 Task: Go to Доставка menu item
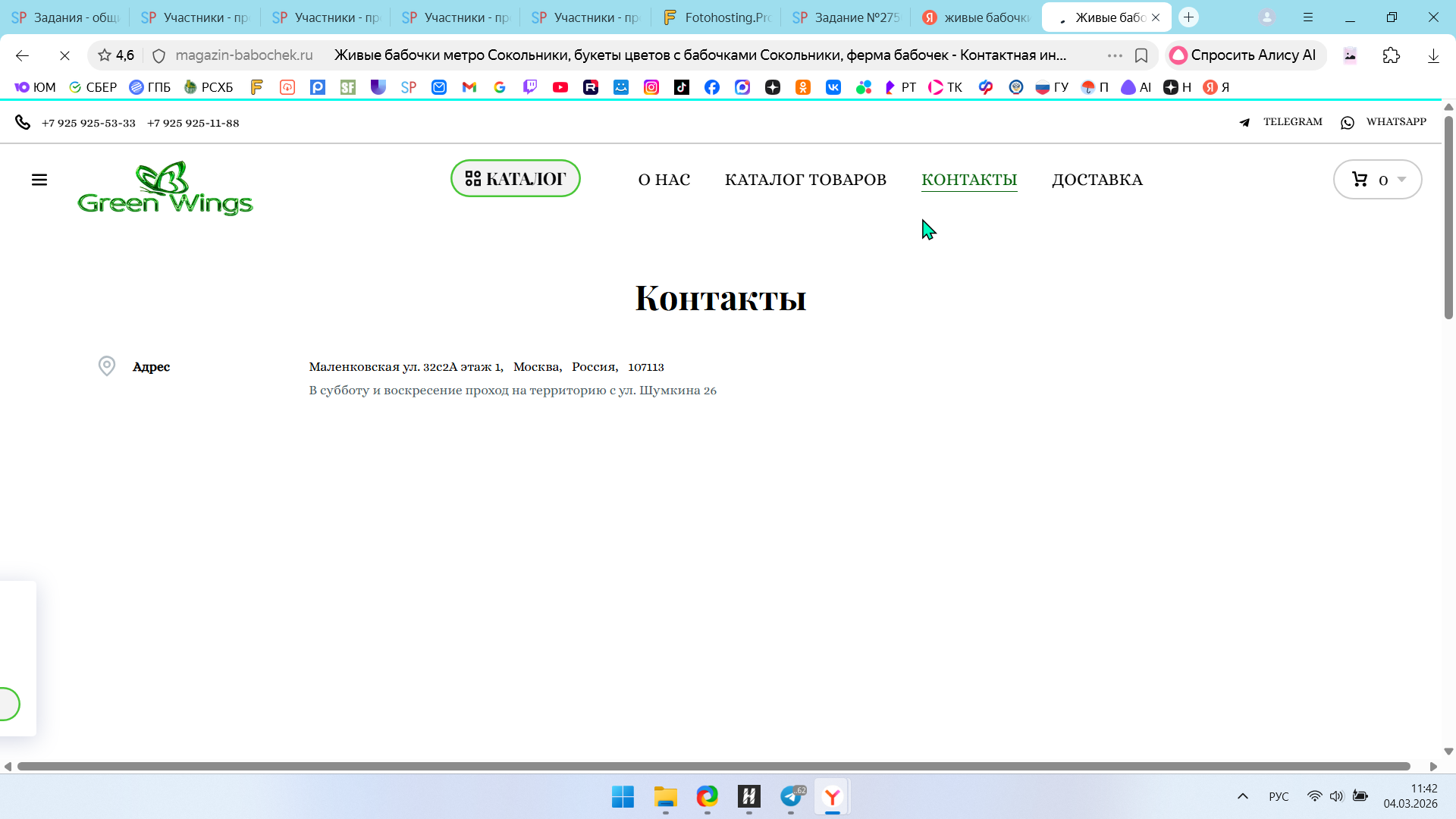click(x=1097, y=180)
